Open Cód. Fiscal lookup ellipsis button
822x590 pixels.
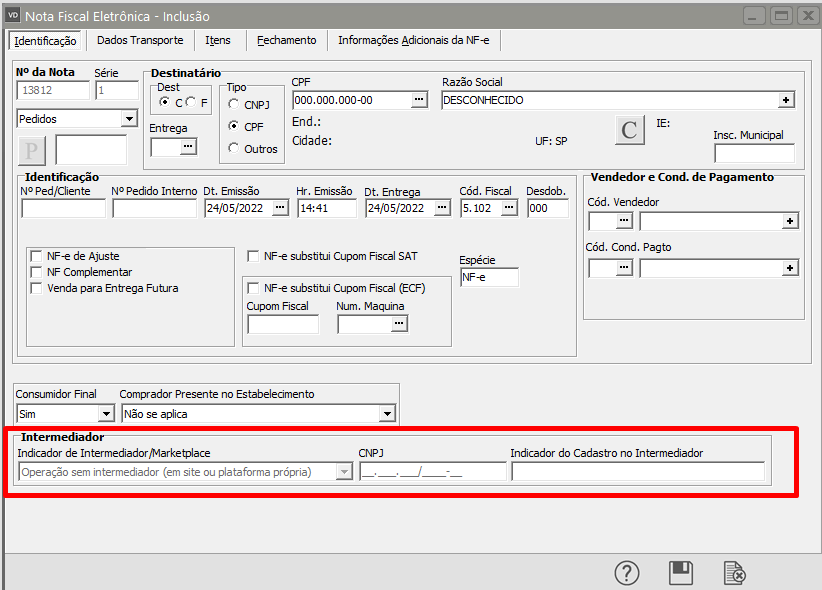coord(509,208)
